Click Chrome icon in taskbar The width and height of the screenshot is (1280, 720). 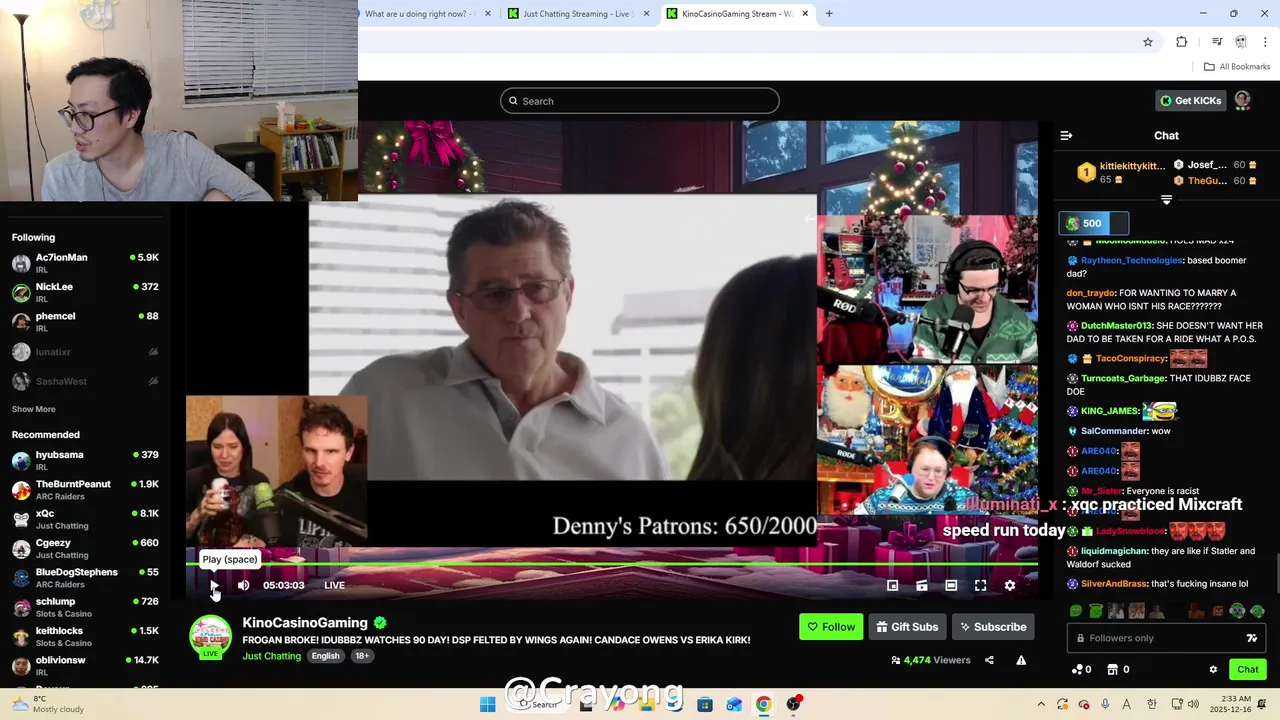coord(763,704)
